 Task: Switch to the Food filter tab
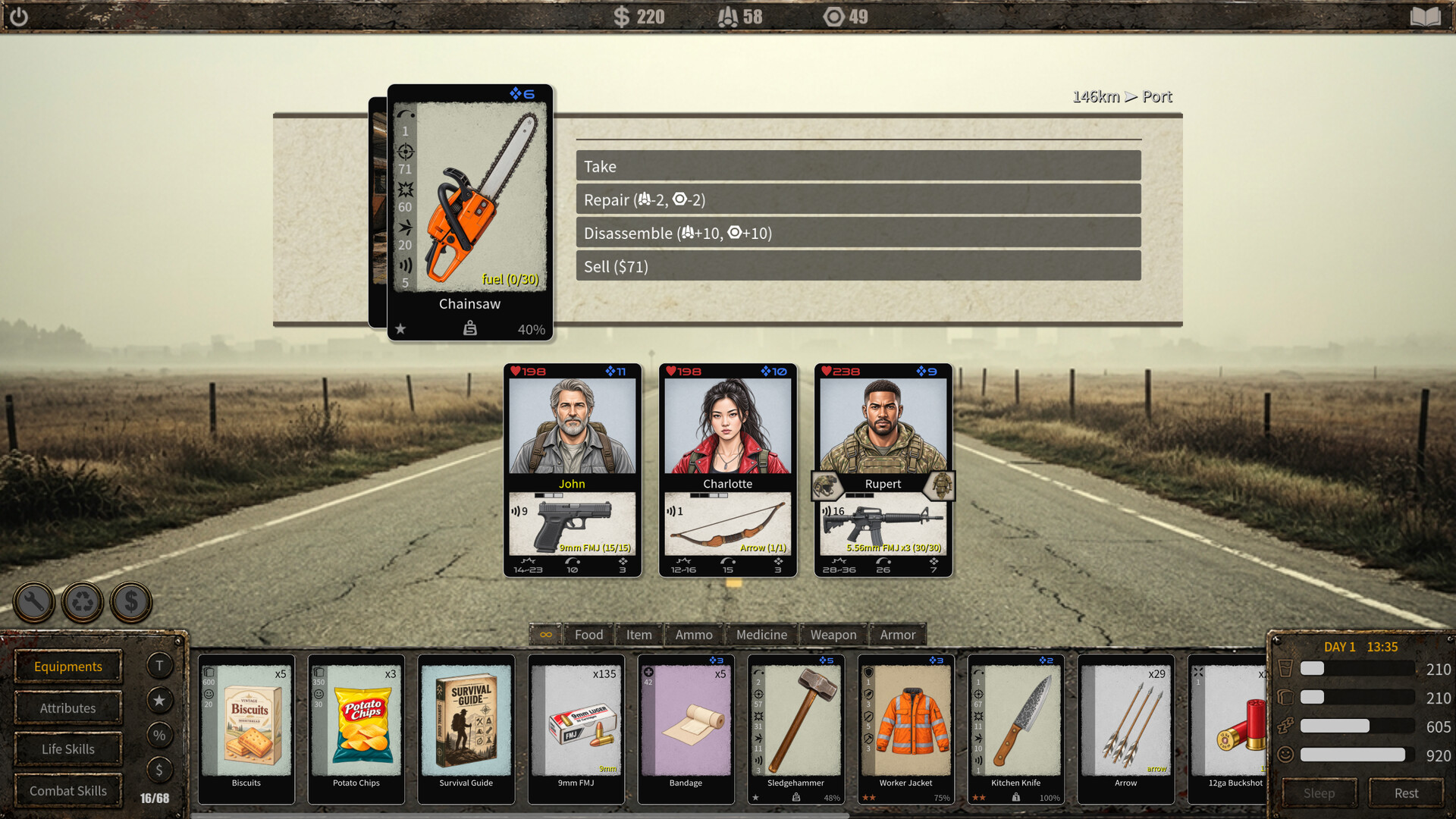click(x=588, y=635)
